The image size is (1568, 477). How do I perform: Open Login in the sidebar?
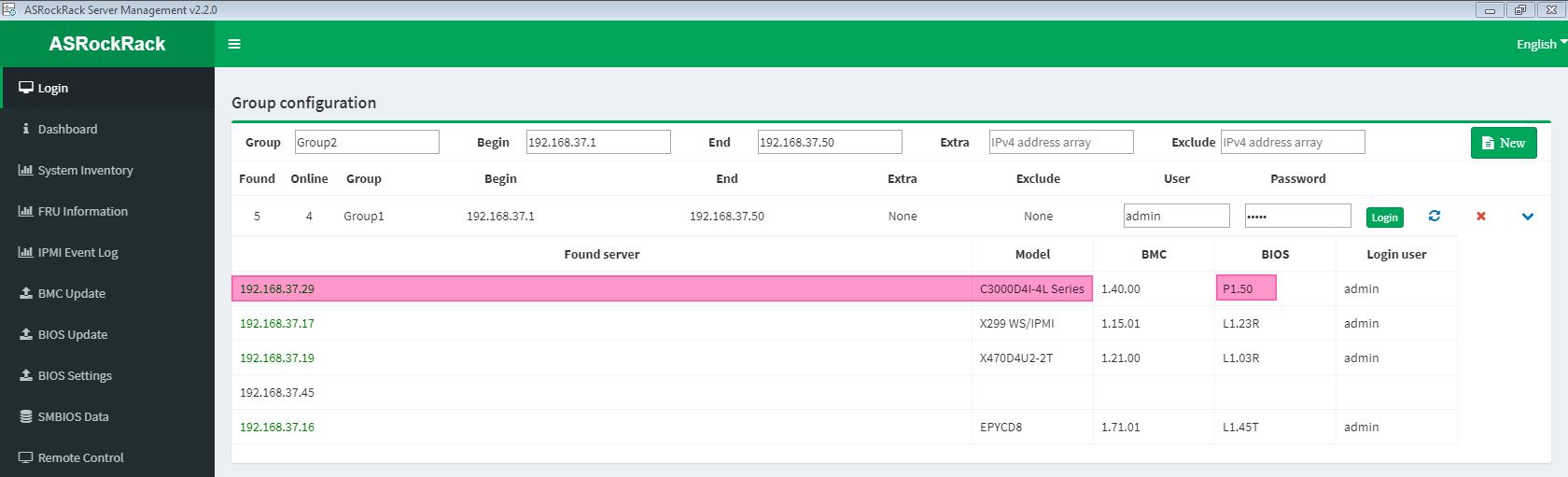(x=107, y=88)
